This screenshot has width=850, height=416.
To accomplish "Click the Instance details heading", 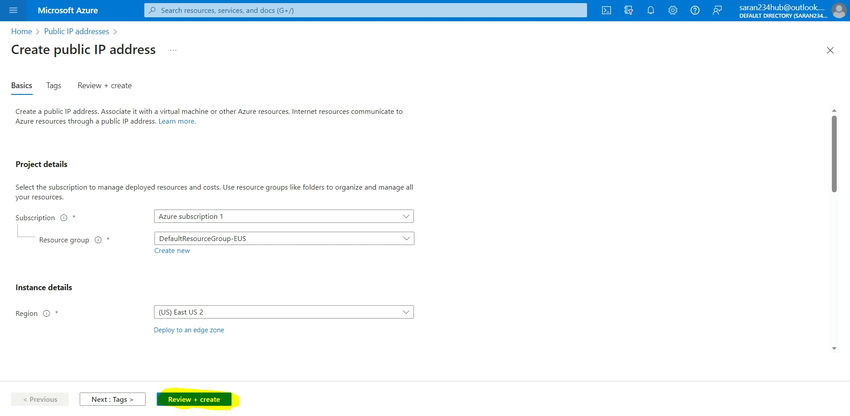I will coord(43,287).
